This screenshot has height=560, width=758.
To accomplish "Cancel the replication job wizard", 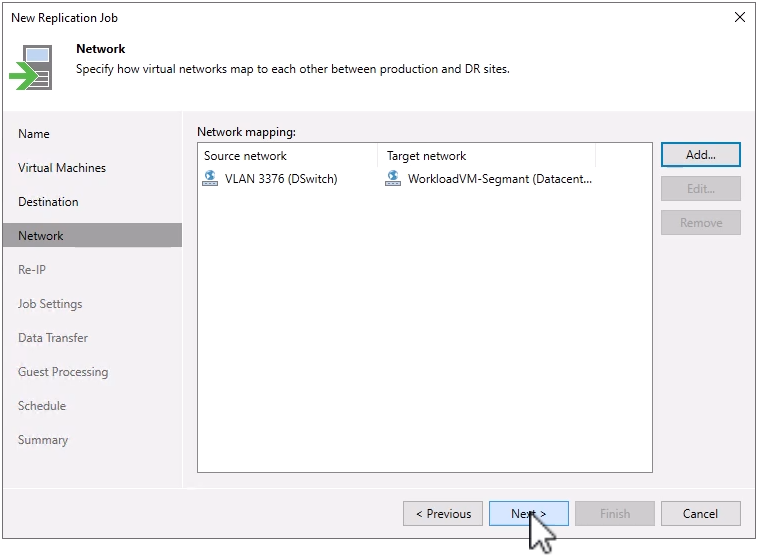I will click(700, 514).
